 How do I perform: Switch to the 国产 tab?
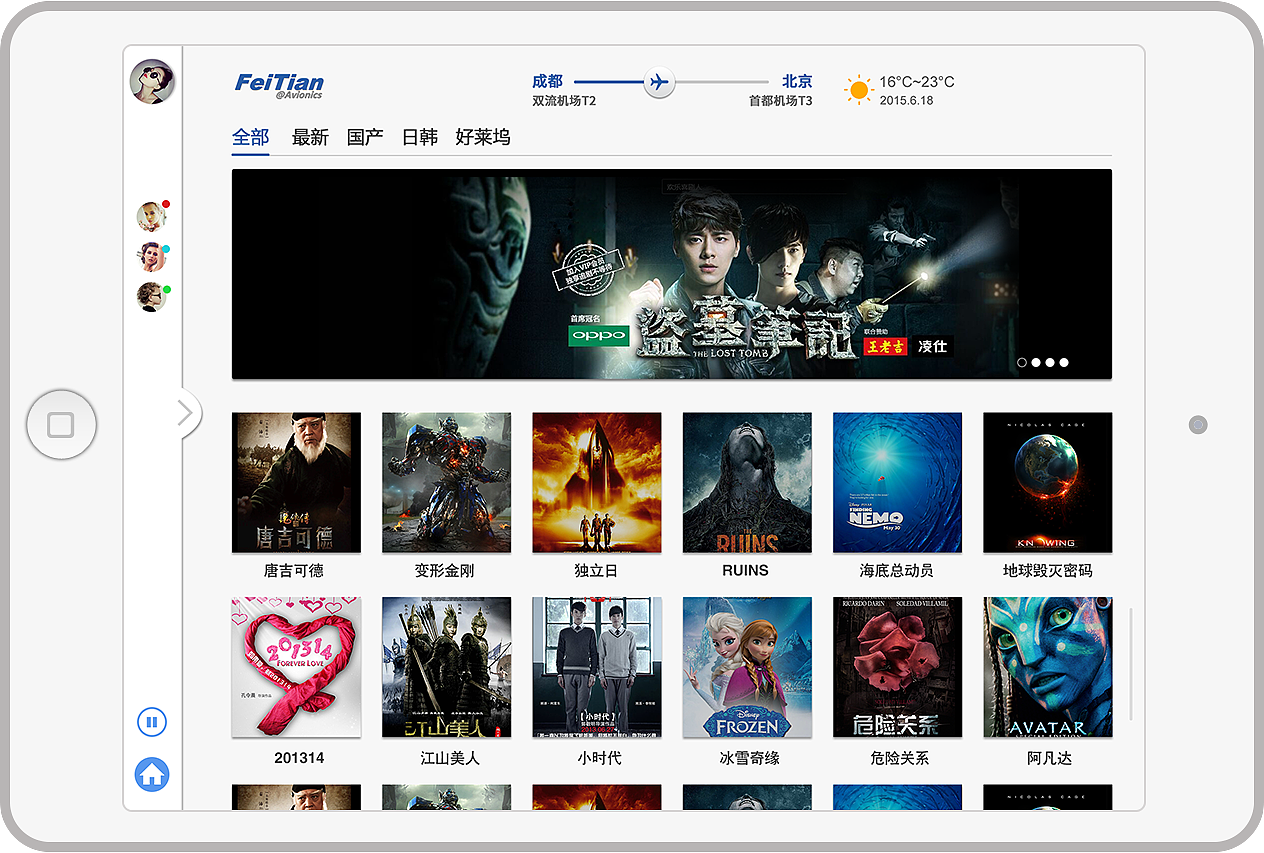point(365,137)
